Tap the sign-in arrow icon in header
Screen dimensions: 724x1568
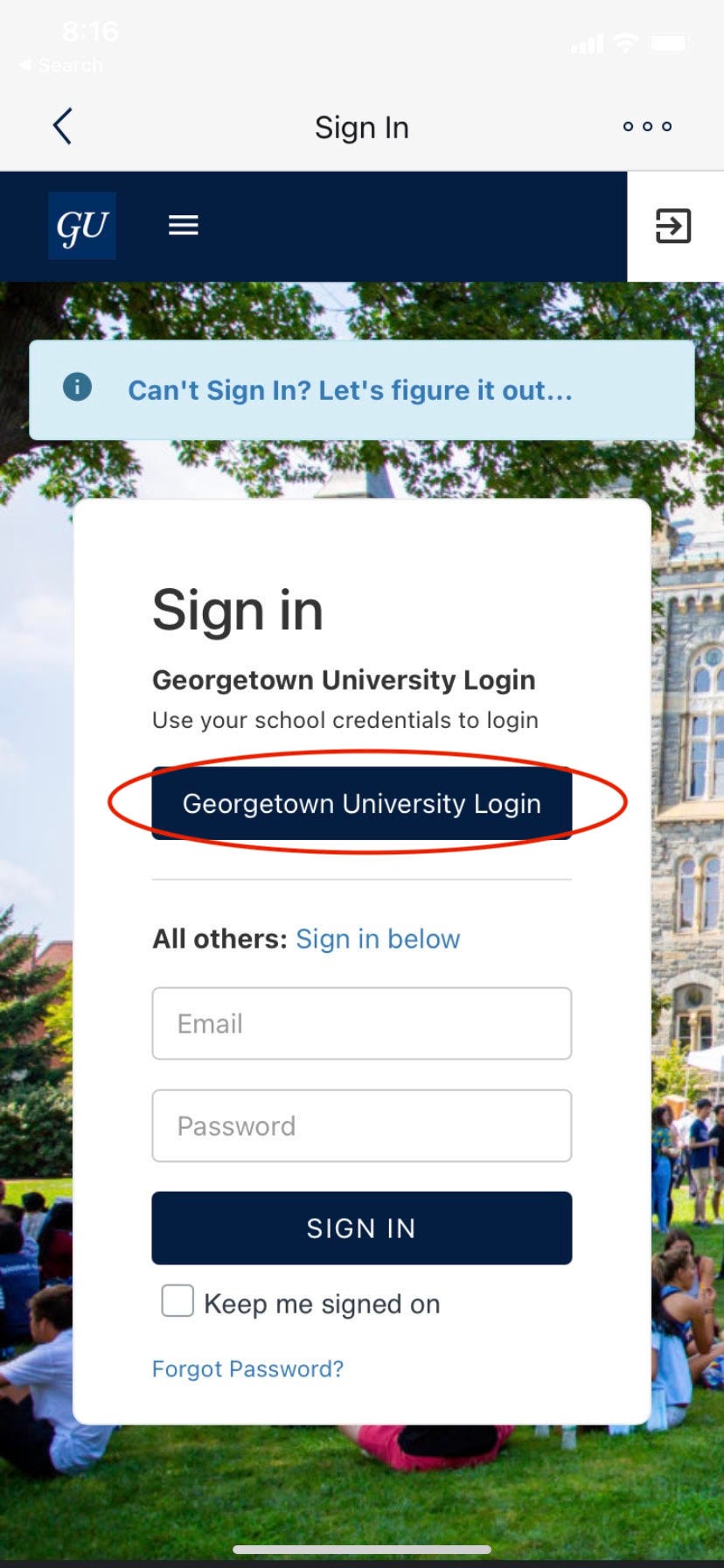tap(673, 226)
